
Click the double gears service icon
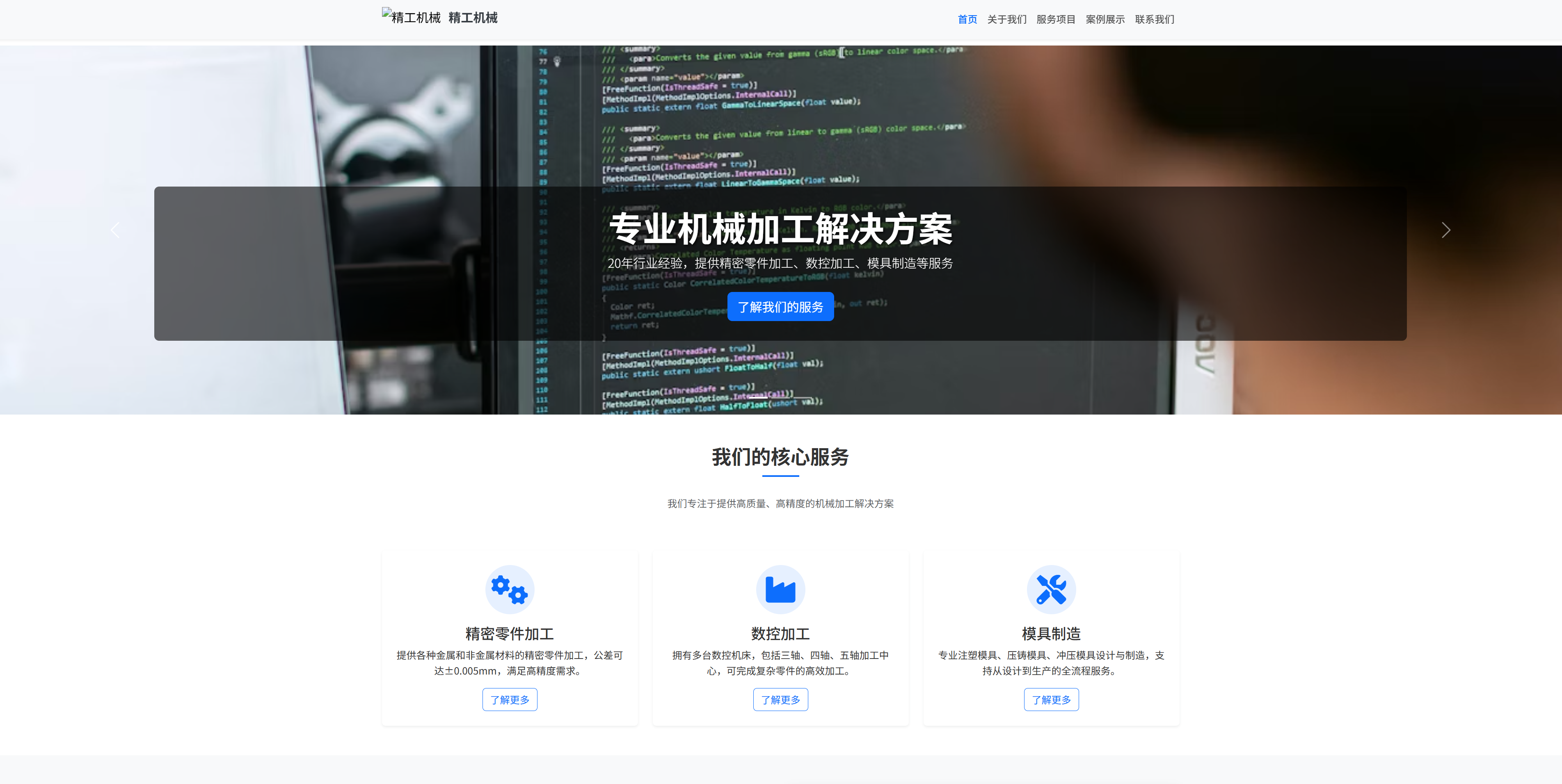click(509, 590)
